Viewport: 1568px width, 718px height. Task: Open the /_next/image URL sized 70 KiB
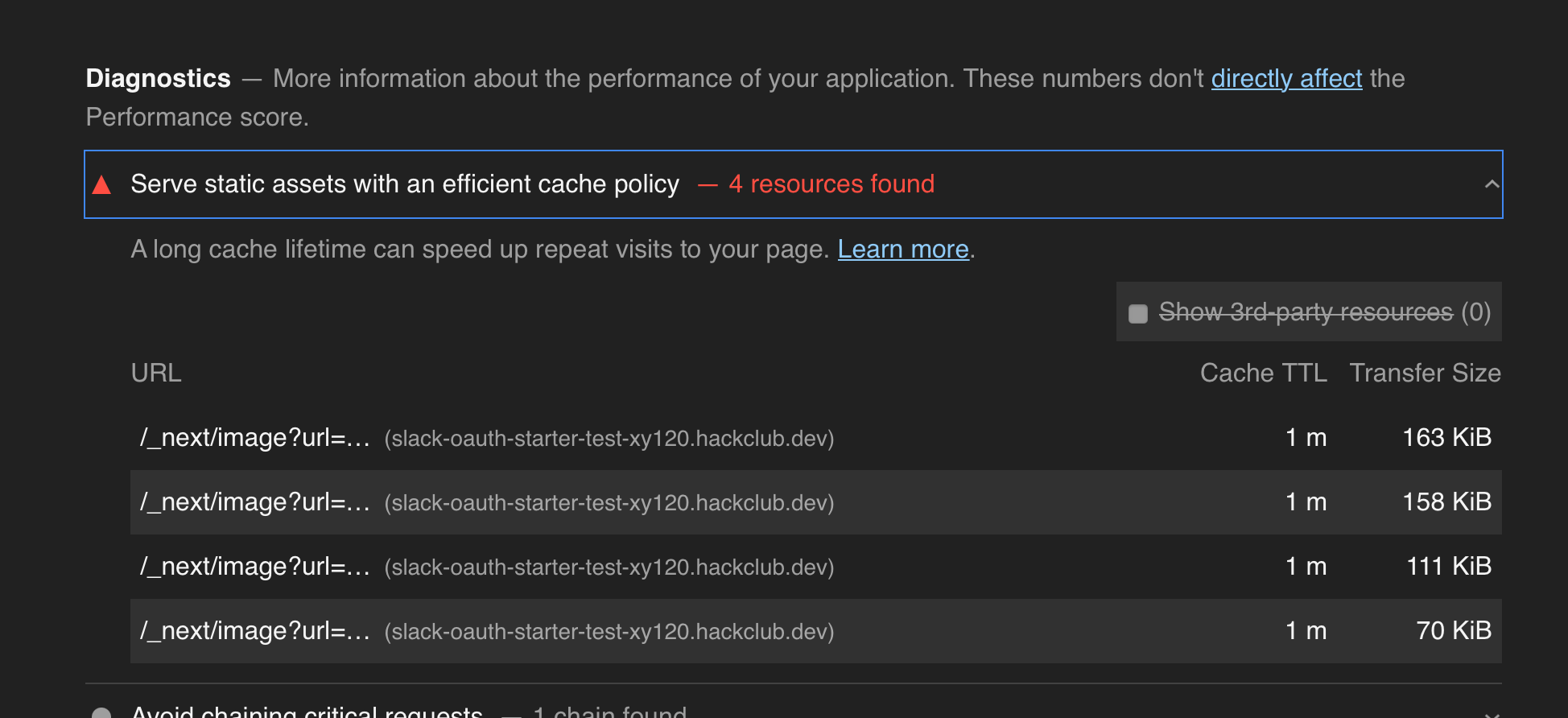click(255, 631)
